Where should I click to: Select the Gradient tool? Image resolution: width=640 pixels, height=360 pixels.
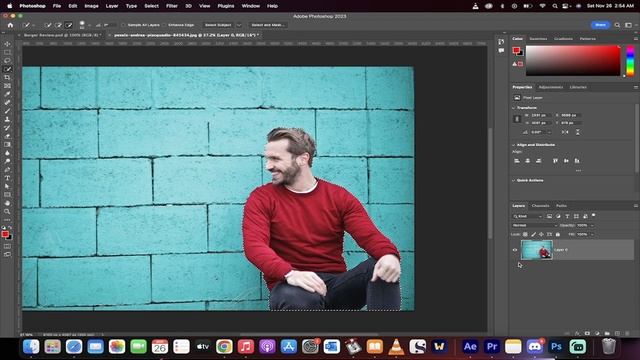pos(7,144)
